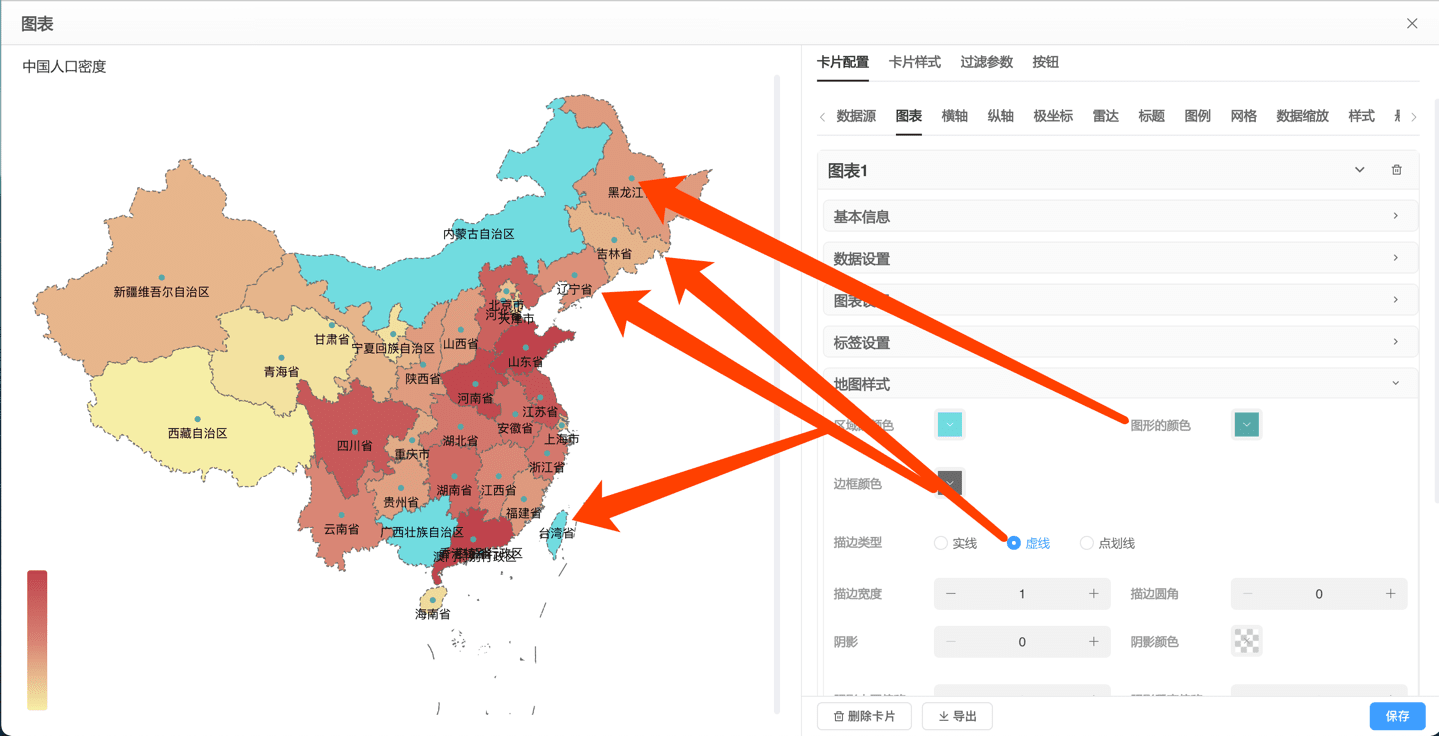Decrease 阴影 value with minus button
The image size is (1439, 736).
[x=951, y=642]
